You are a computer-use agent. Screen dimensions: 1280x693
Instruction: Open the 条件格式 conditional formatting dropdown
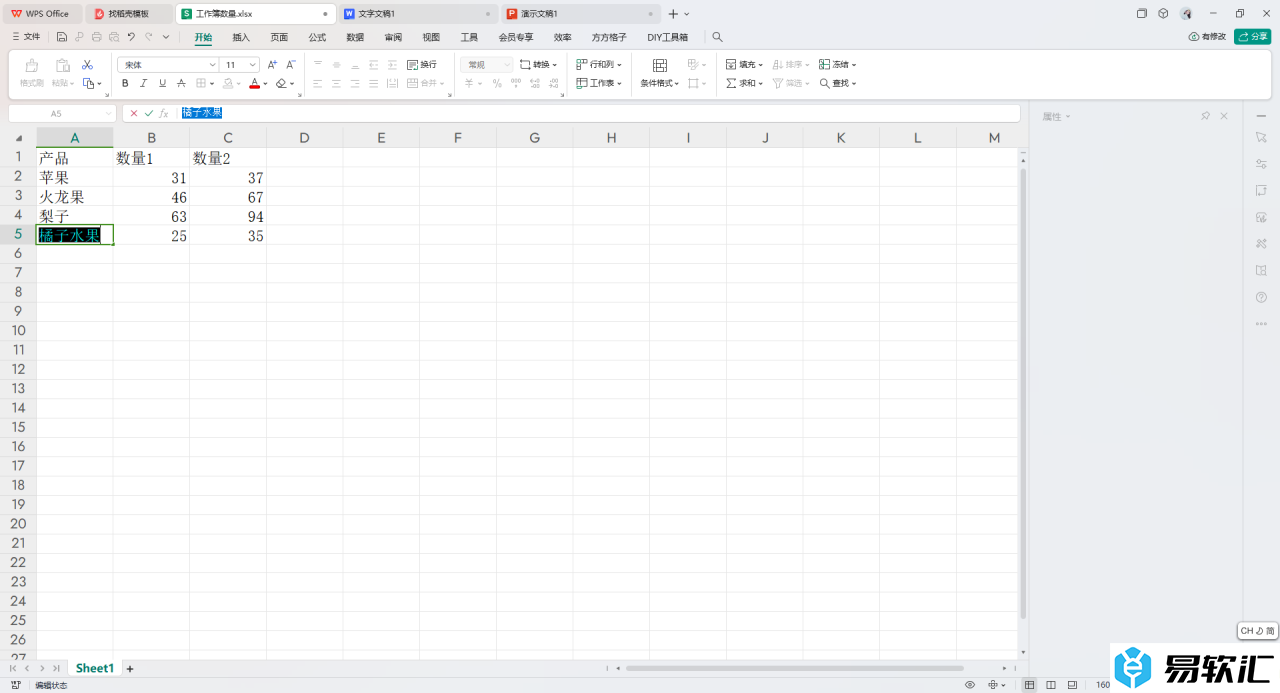tap(660, 83)
